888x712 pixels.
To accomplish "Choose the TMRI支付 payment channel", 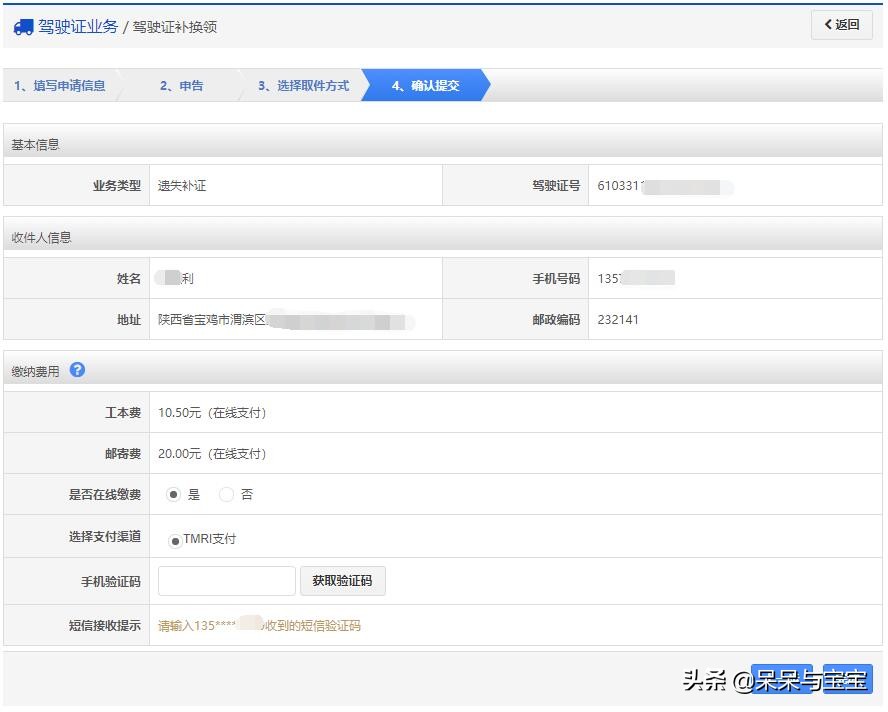I will click(175, 541).
